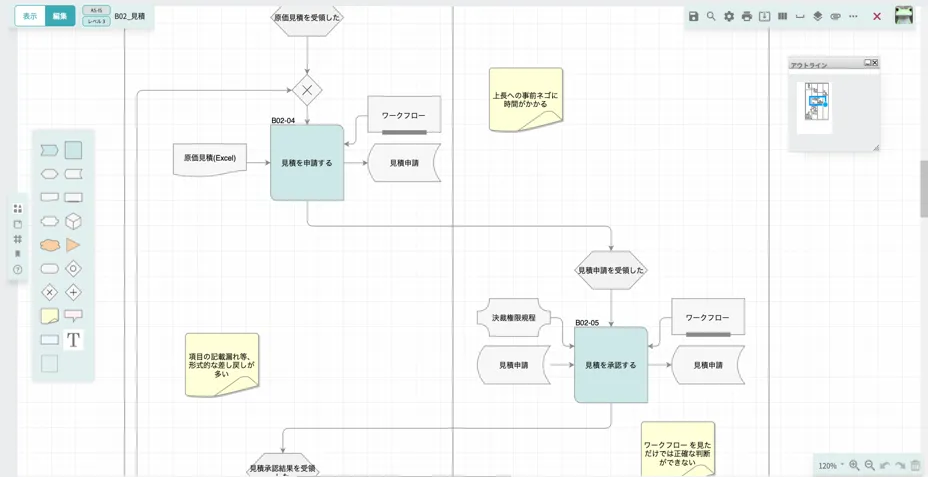
Task: Select the system bar-rectangle shape in palette
Action: coord(73,197)
